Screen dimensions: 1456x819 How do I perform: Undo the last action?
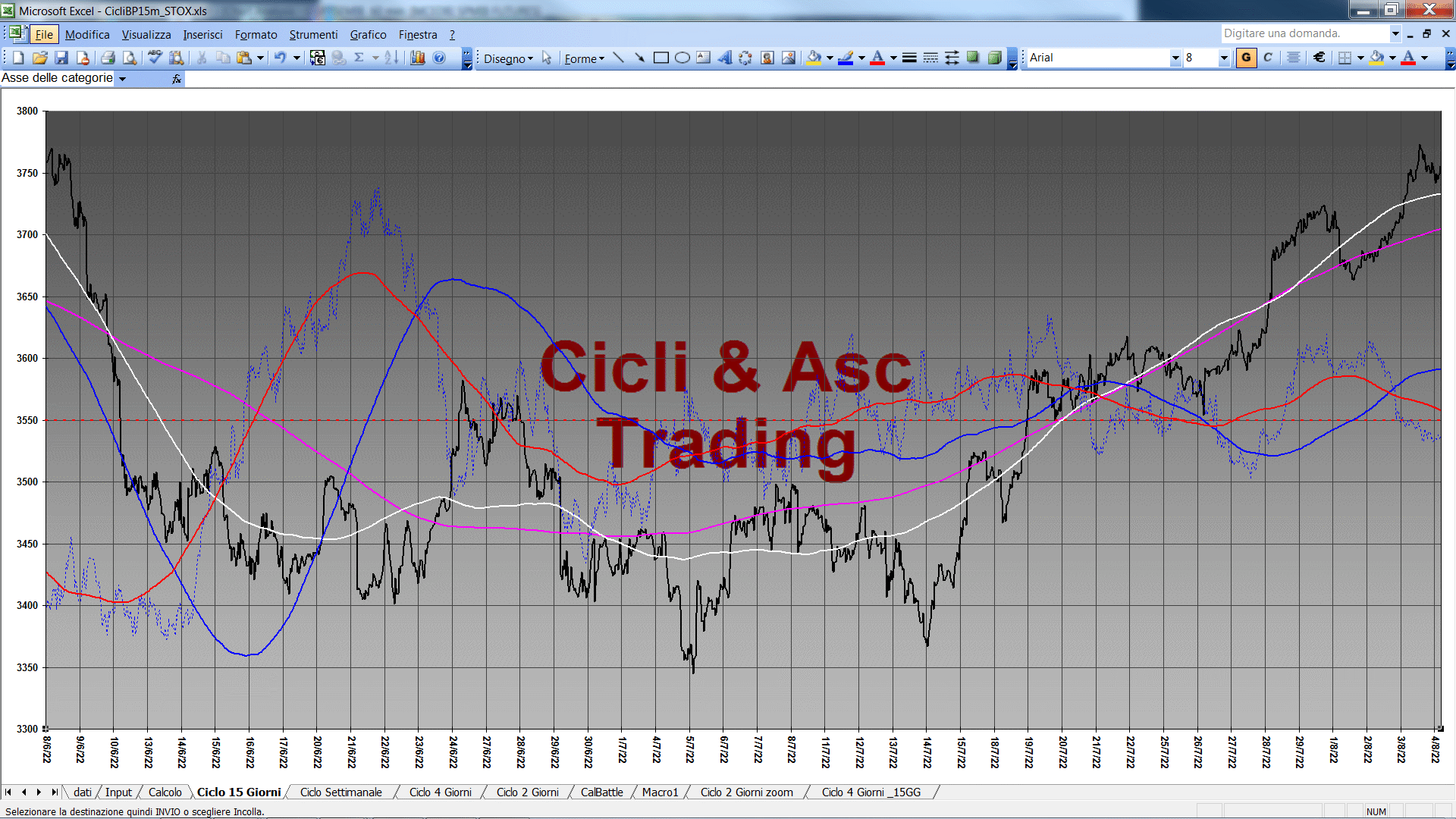[x=280, y=58]
